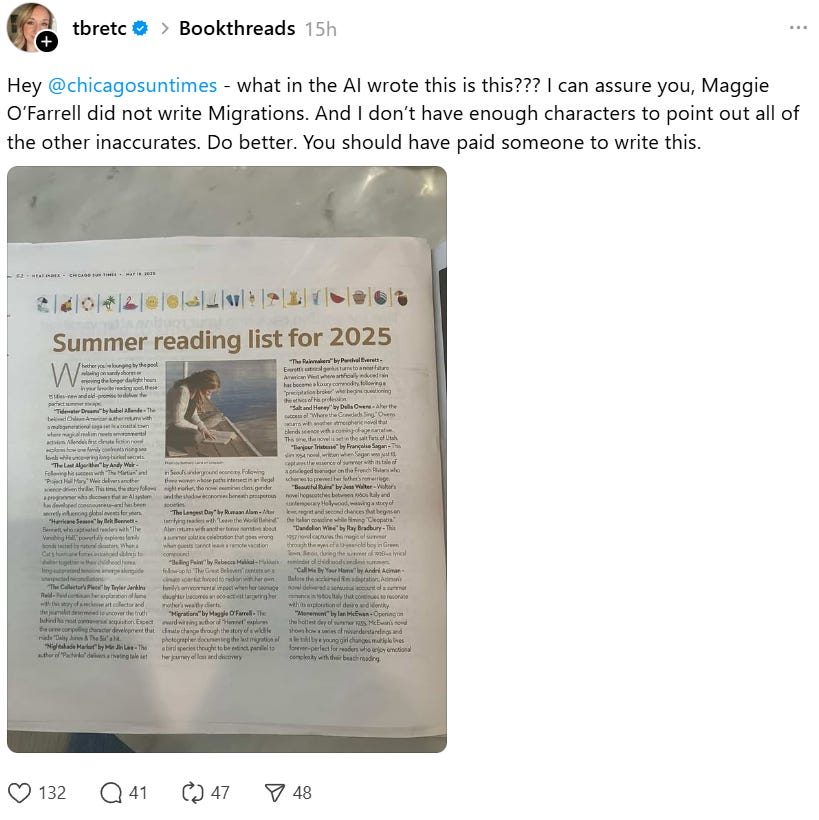Open tbretc username link
This screenshot has width=819, height=820.
coord(99,28)
